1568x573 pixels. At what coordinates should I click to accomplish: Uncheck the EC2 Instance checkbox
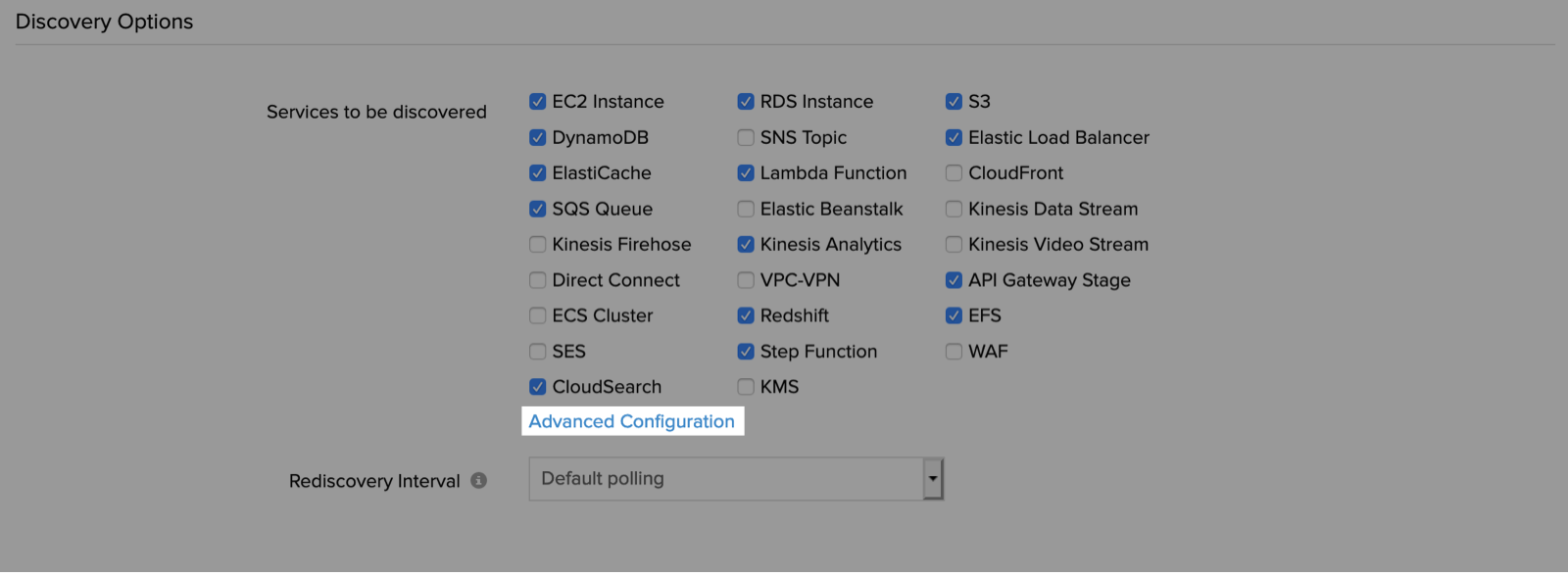(537, 102)
